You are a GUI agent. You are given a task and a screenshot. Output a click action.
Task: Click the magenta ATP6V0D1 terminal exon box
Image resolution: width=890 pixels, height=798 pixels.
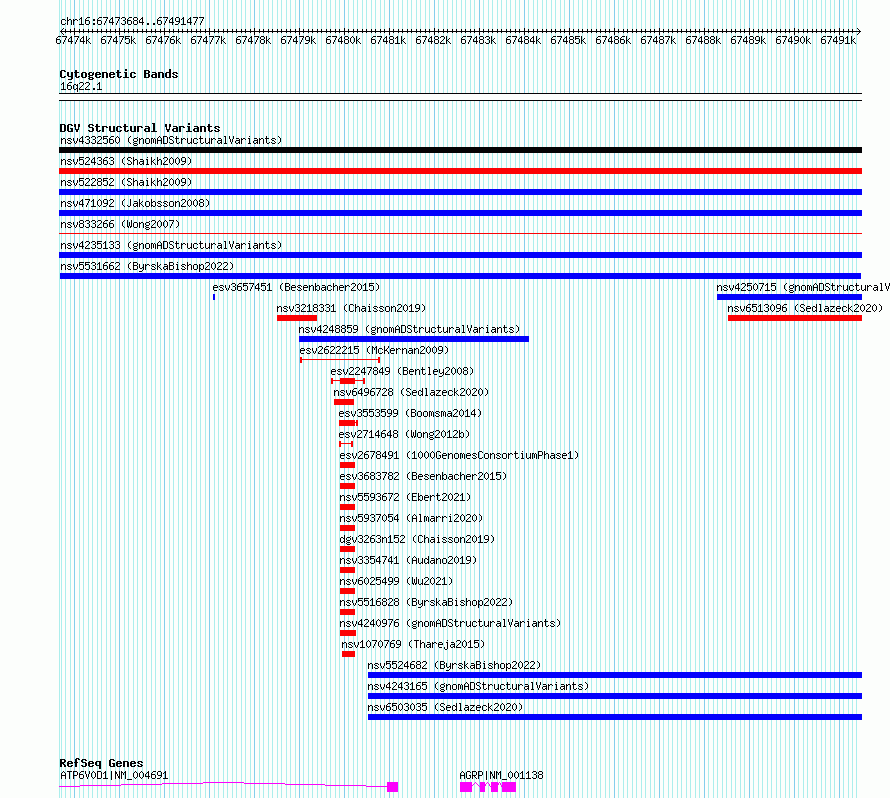[x=393, y=787]
